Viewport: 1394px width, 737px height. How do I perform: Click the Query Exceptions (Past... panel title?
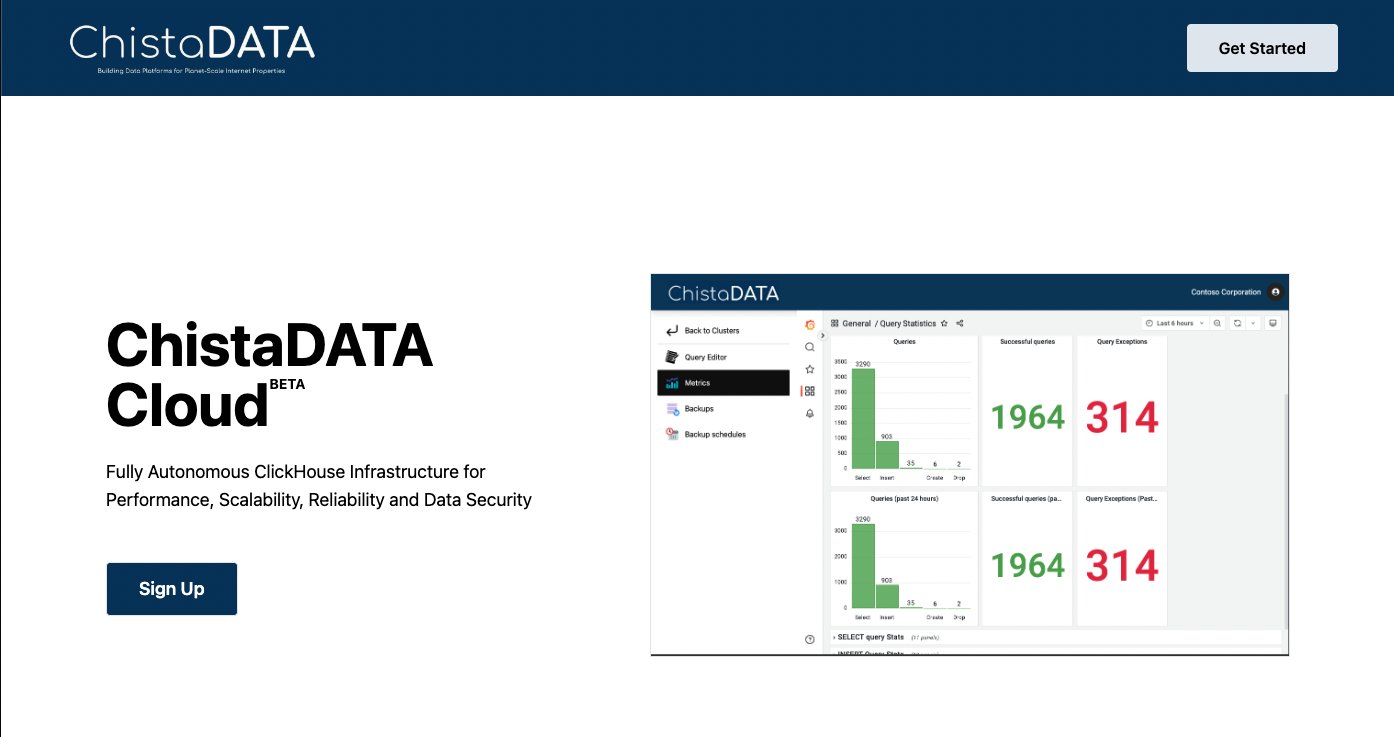[1121, 498]
